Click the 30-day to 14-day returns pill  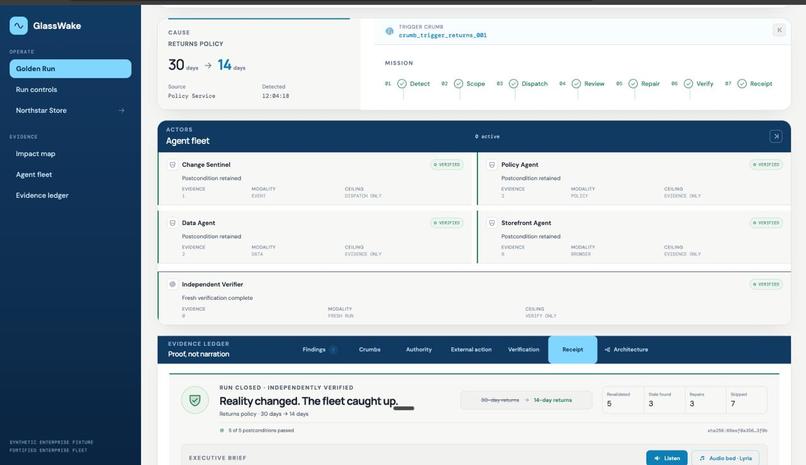[x=526, y=400]
